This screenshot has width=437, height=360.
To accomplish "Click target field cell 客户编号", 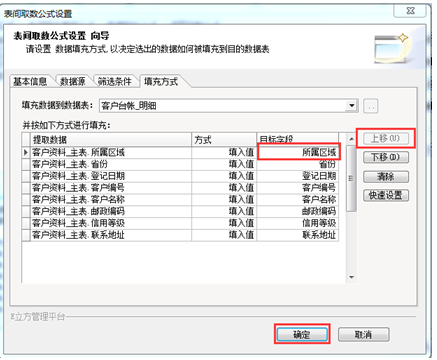I will pos(298,188).
